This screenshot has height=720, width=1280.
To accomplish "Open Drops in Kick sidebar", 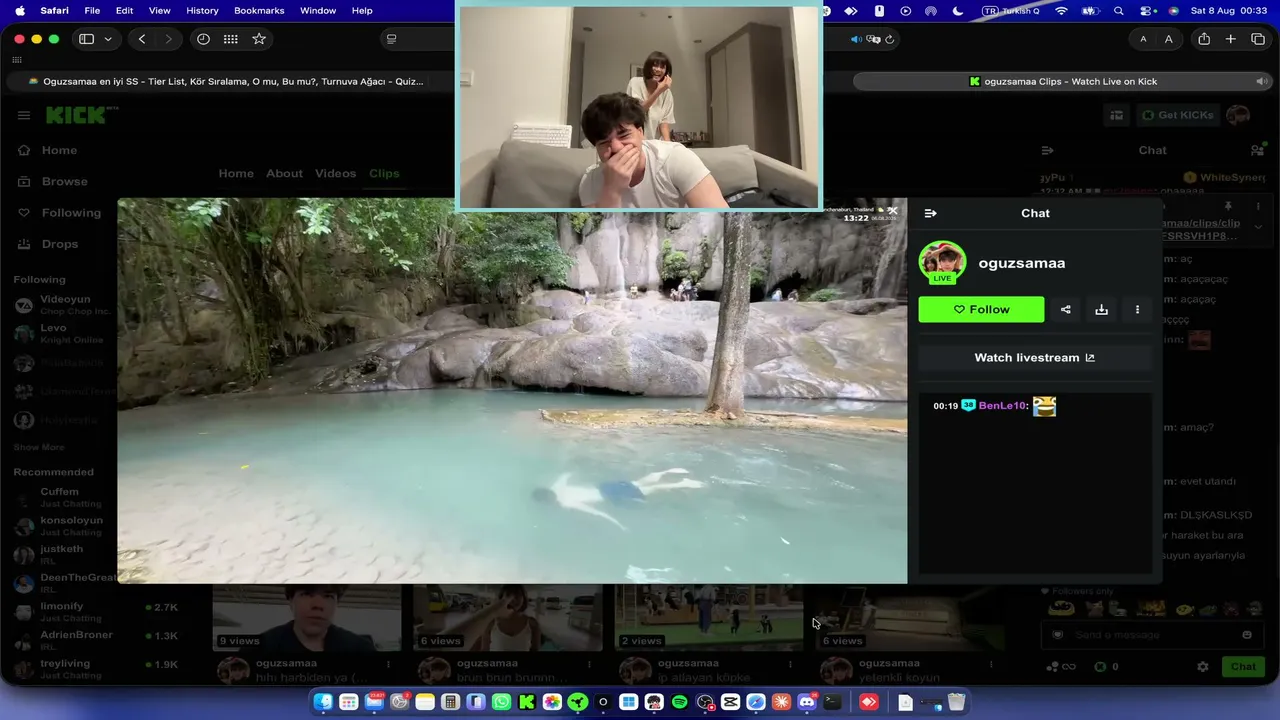I will (x=60, y=244).
